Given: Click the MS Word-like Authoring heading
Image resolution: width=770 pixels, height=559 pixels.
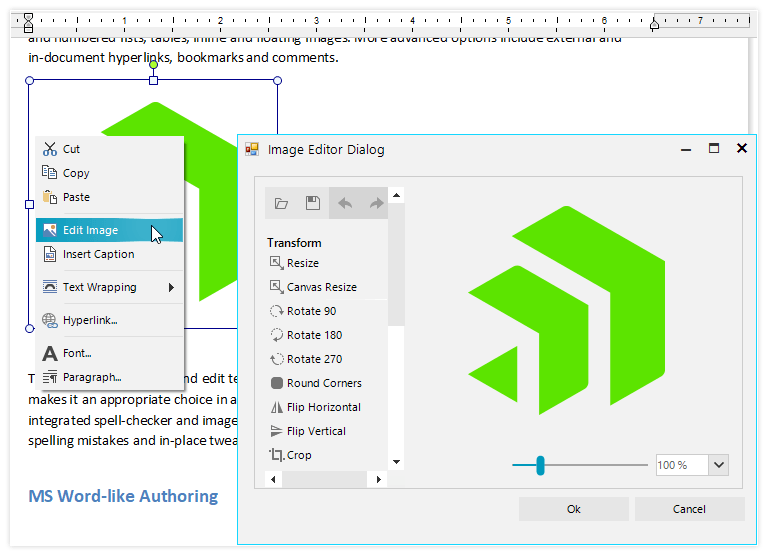Looking at the screenshot, I should click(123, 496).
